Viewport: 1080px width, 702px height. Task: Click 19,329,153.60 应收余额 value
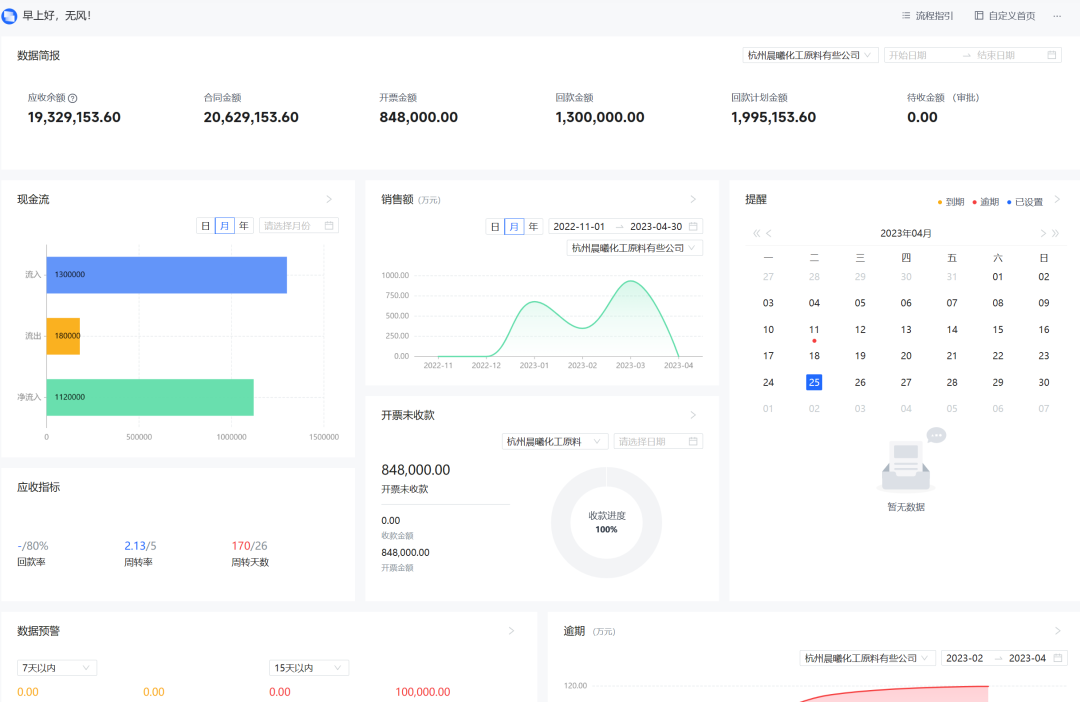[x=74, y=117]
